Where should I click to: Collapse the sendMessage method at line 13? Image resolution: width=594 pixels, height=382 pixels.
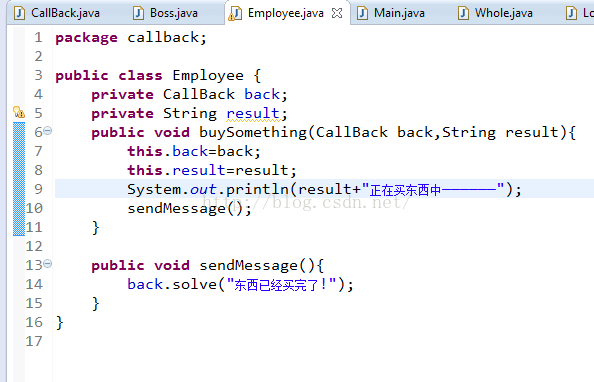pos(47,263)
